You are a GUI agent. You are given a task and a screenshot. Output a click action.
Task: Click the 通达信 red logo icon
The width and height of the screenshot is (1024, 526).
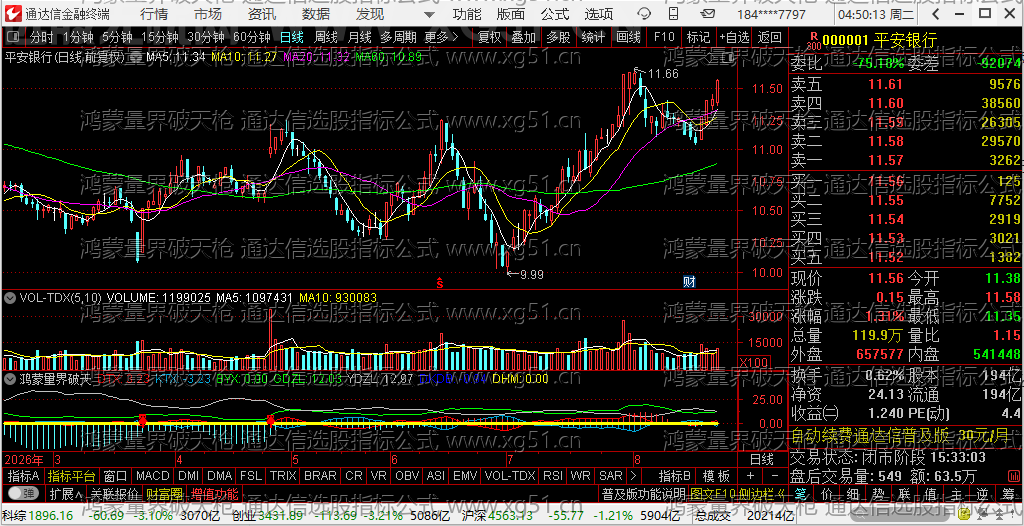(14, 14)
